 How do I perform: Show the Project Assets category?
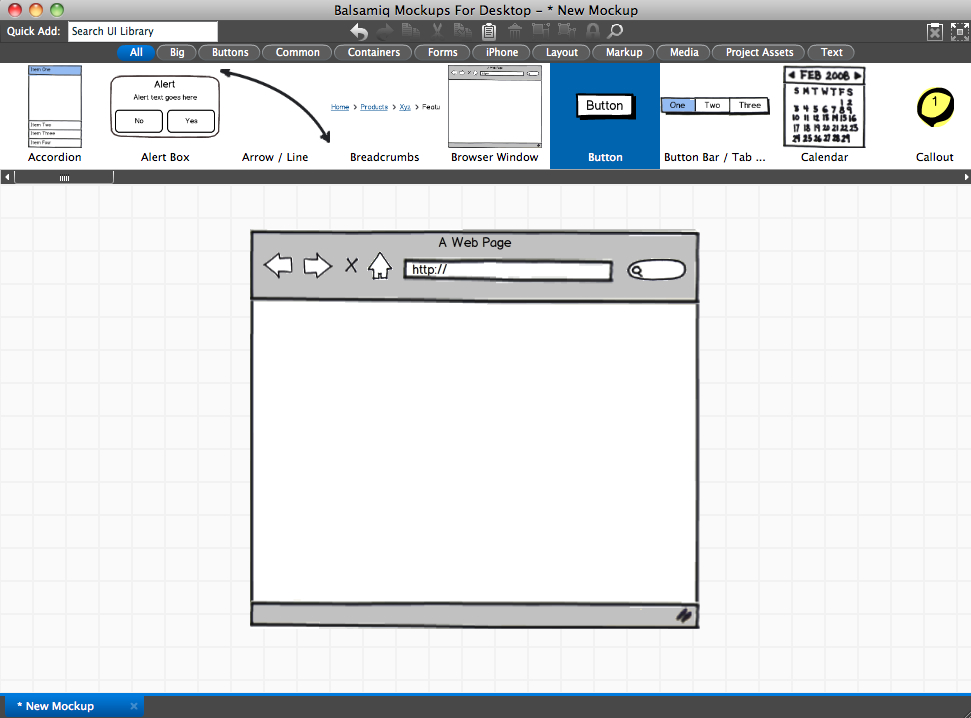[759, 52]
